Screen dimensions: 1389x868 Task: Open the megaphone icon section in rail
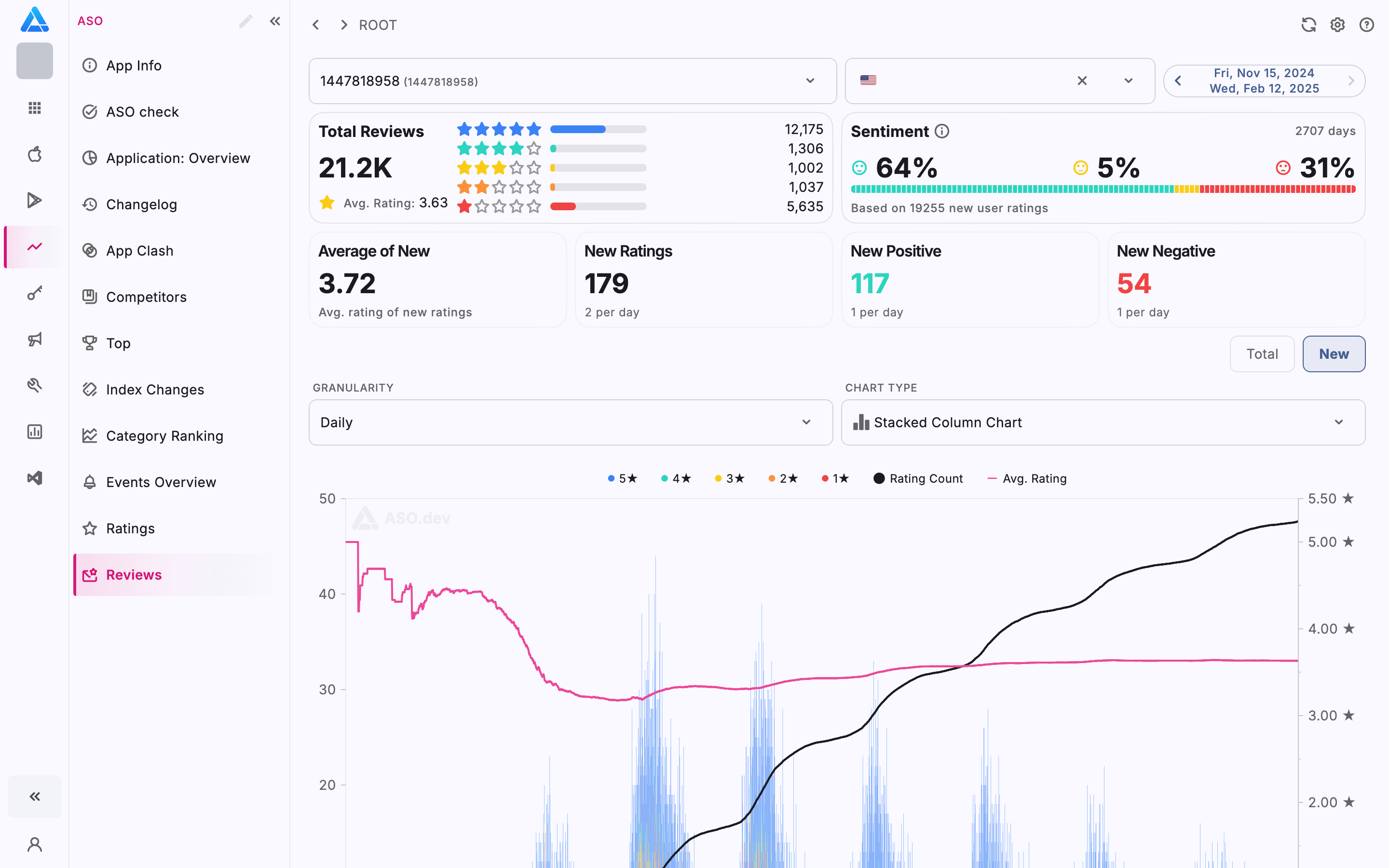(x=34, y=339)
